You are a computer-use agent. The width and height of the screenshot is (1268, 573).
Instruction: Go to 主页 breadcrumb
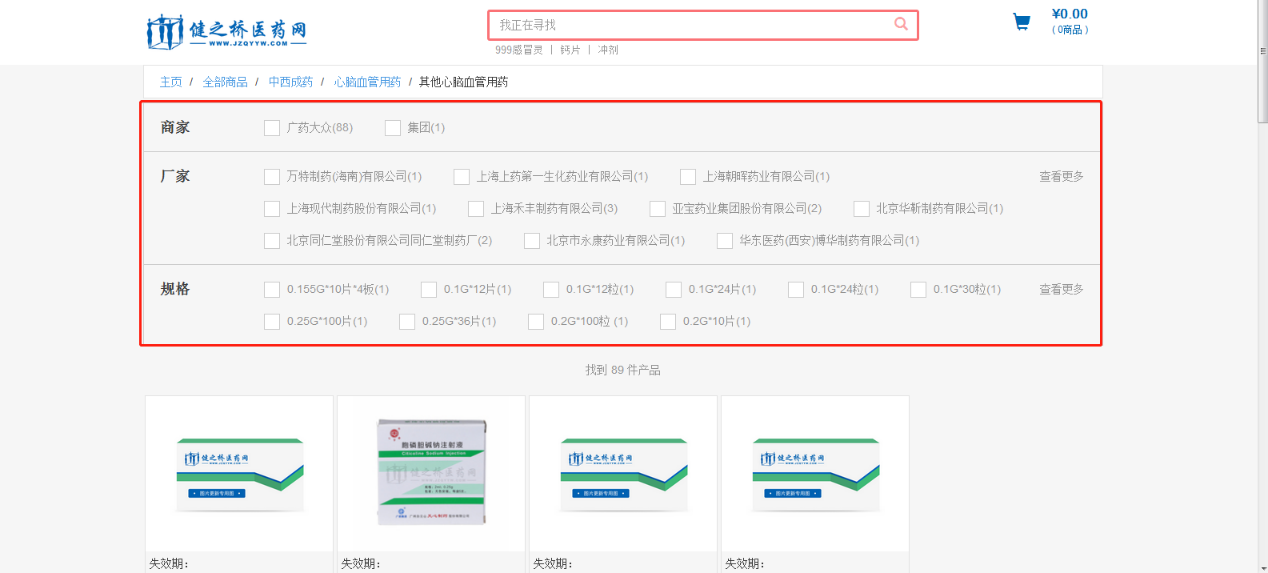171,82
